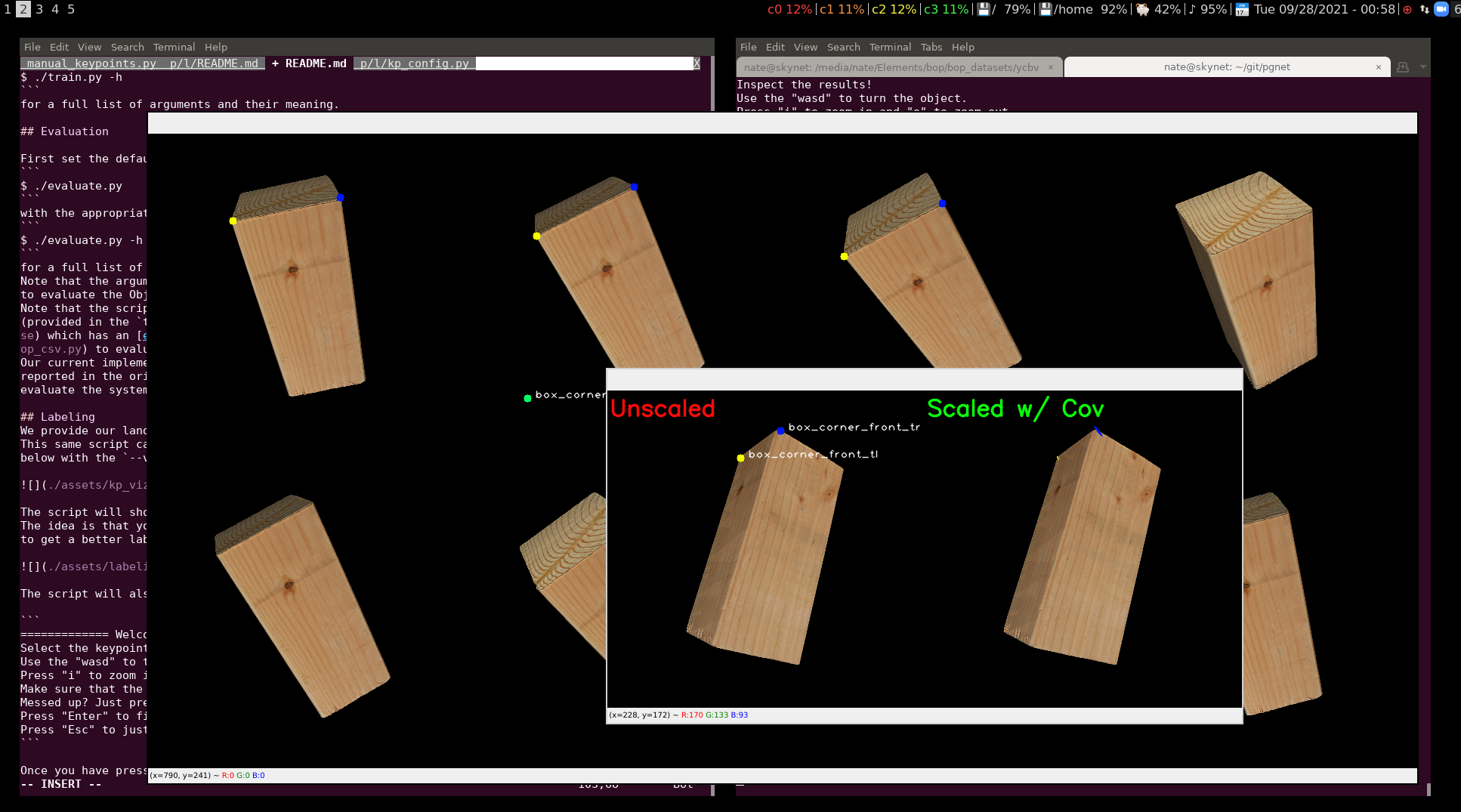Switch to workspace 1

[x=8, y=9]
